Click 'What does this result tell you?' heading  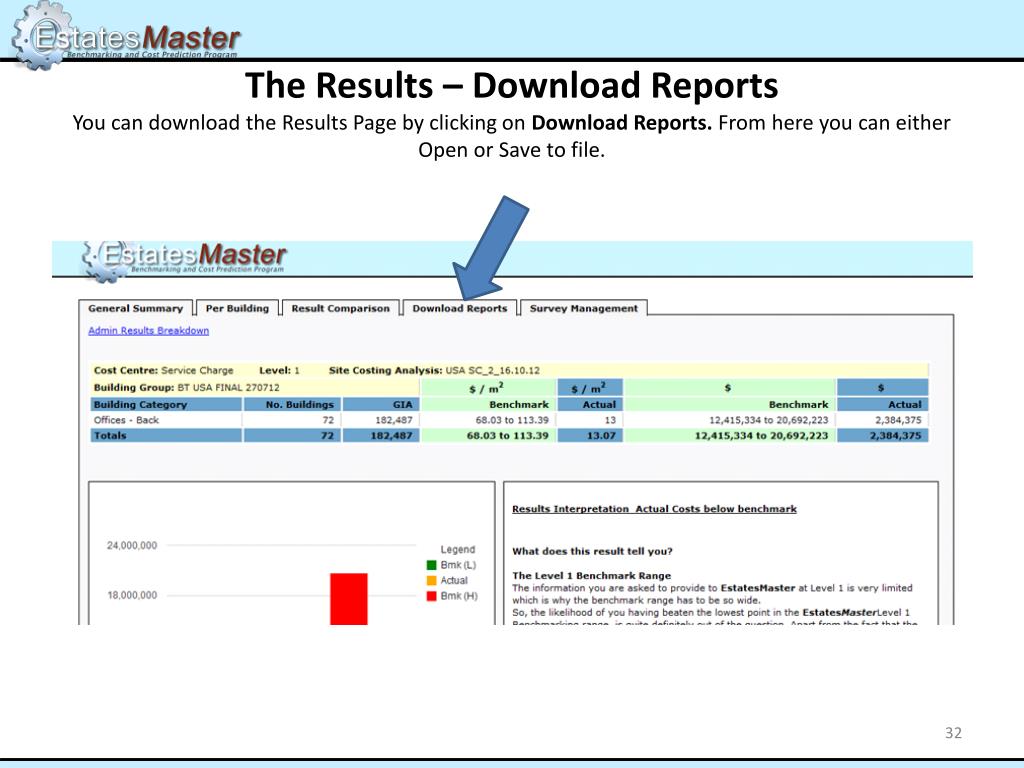[592, 551]
